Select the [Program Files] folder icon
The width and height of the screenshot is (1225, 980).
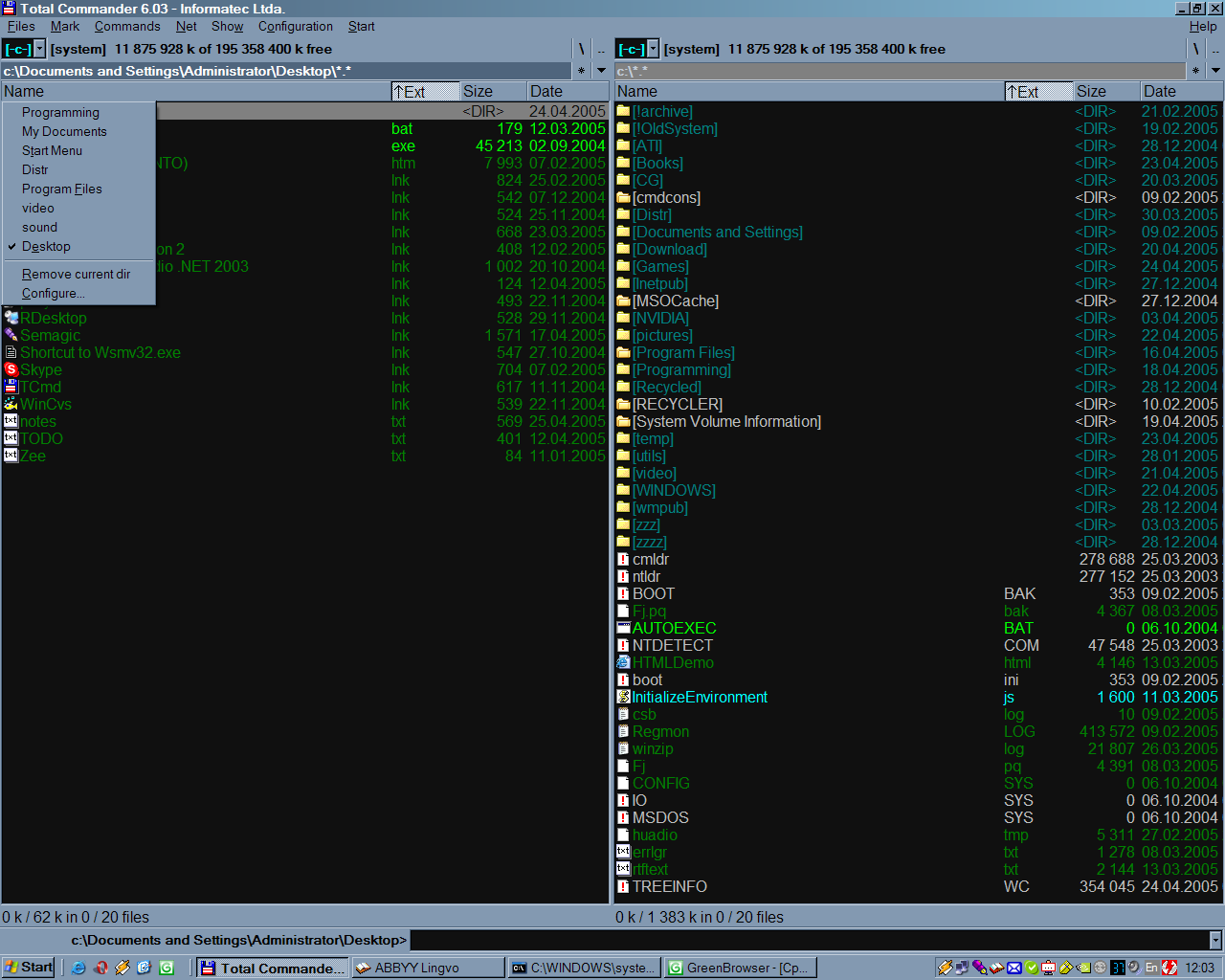tap(624, 353)
